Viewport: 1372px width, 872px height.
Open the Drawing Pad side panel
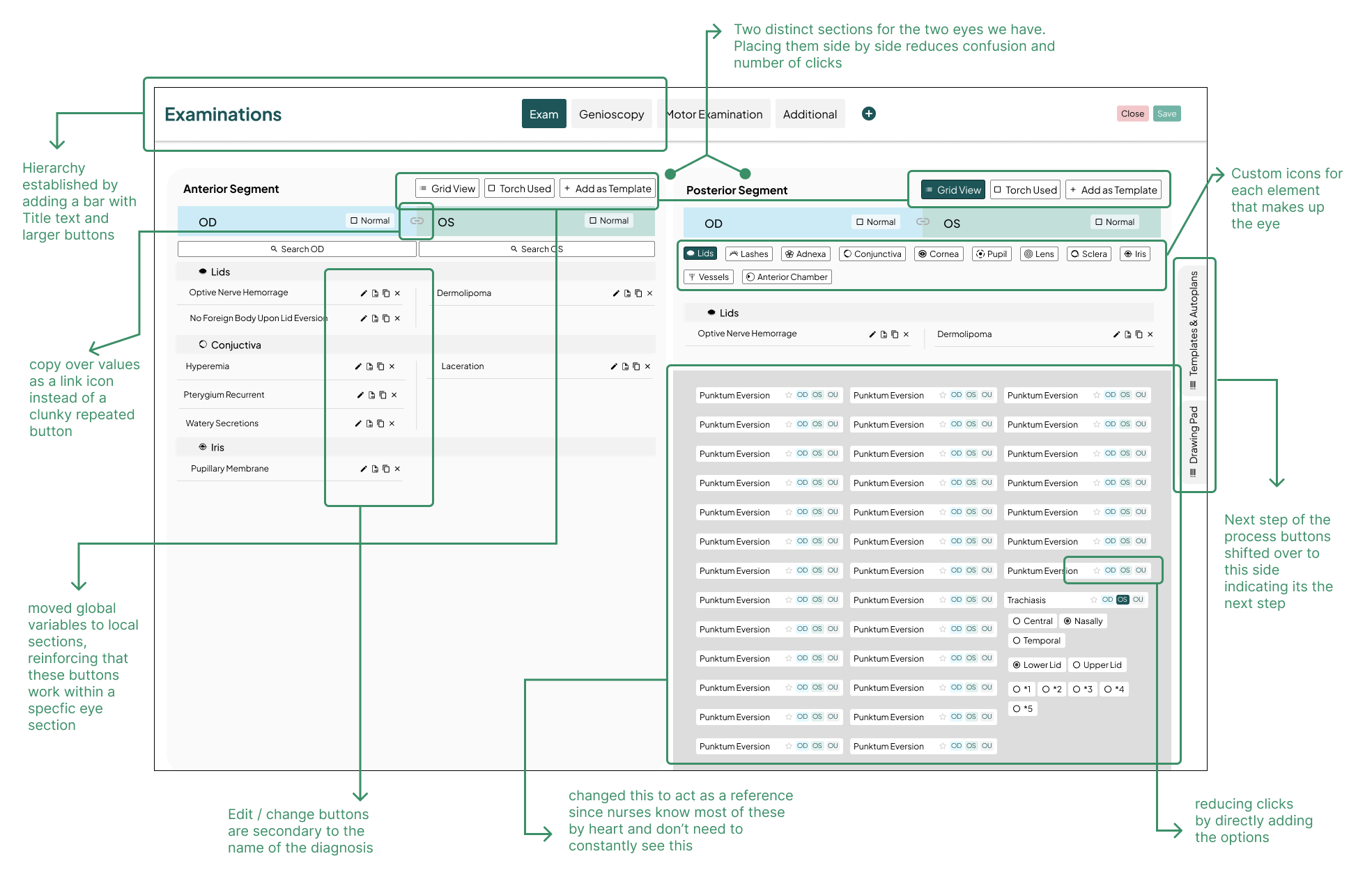tap(1194, 440)
